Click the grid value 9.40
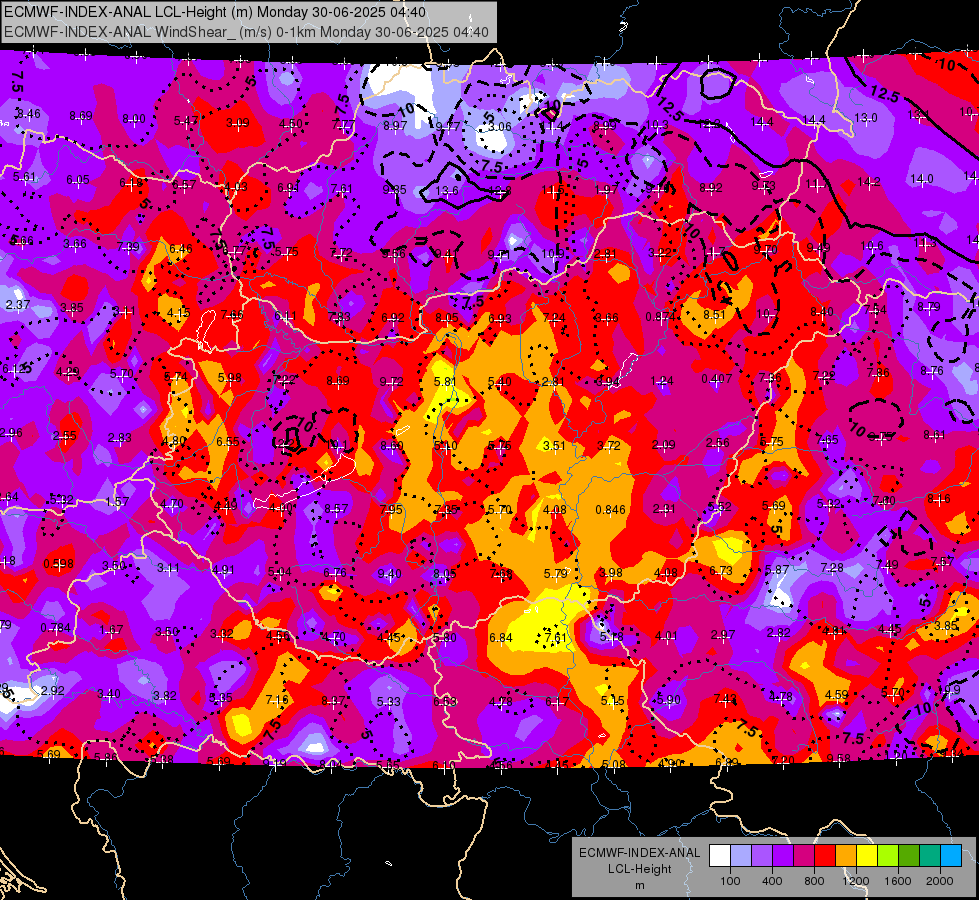The image size is (979, 900). click(x=390, y=574)
